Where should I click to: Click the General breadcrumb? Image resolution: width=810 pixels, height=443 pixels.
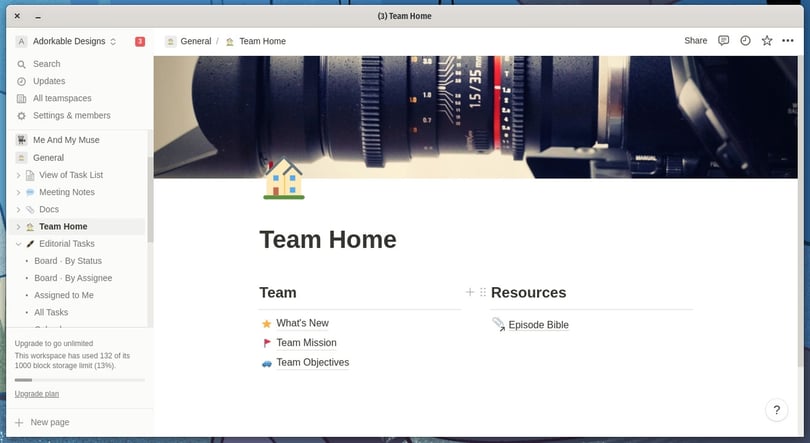tap(195, 41)
